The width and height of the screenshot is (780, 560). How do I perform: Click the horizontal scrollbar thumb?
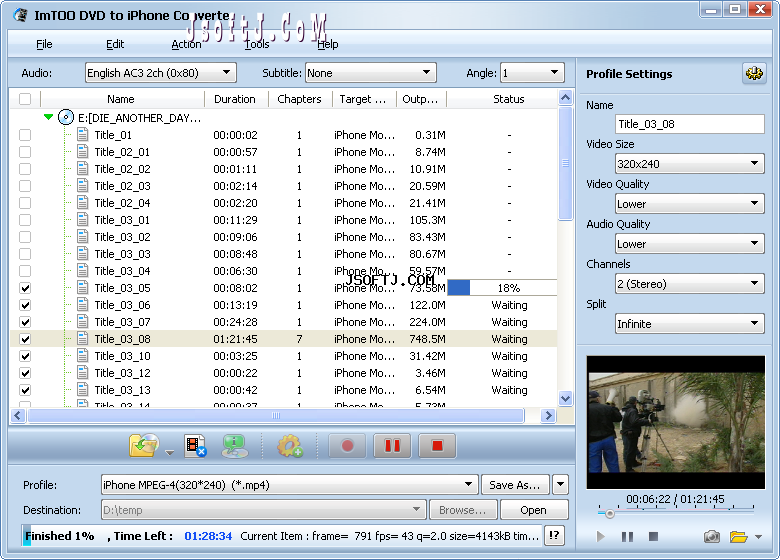(x=276, y=415)
